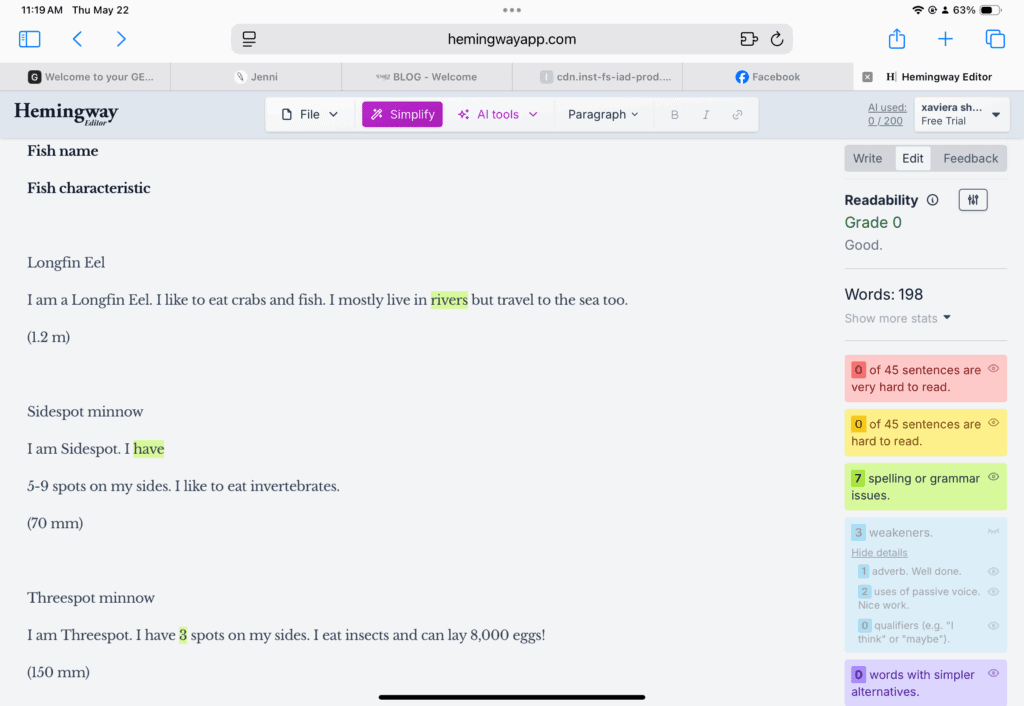The image size is (1024, 706).
Task: Click the Simplify button
Action: point(402,115)
